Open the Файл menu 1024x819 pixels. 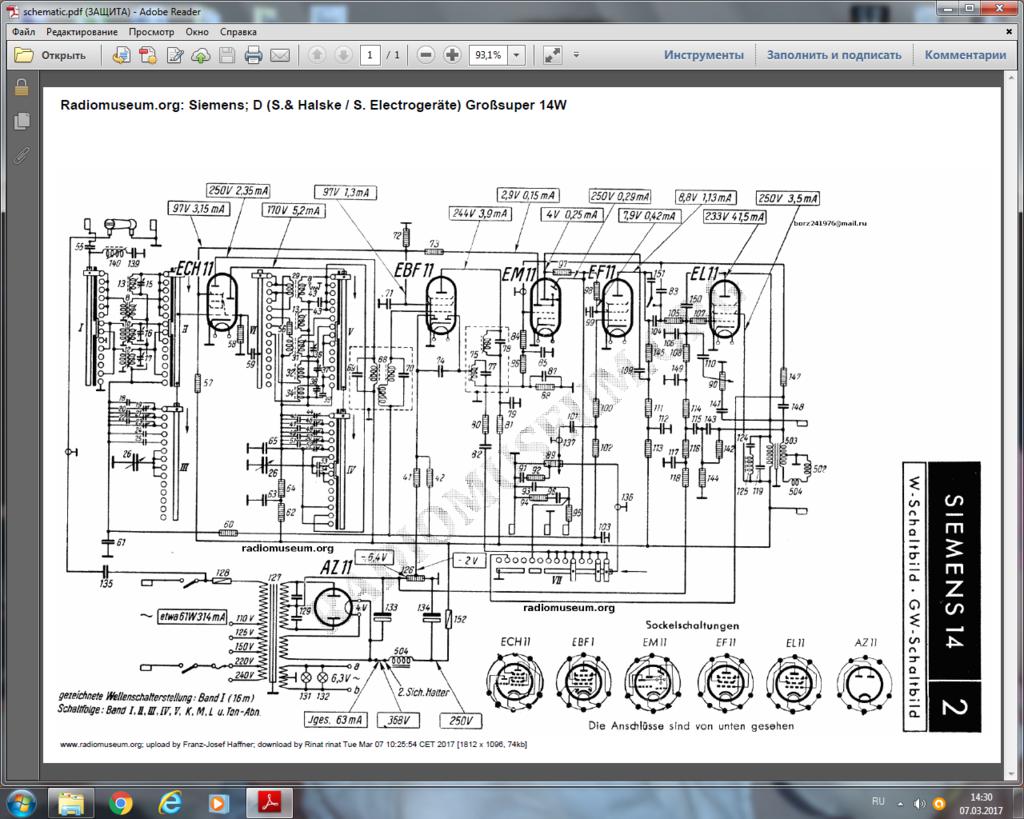[24, 31]
